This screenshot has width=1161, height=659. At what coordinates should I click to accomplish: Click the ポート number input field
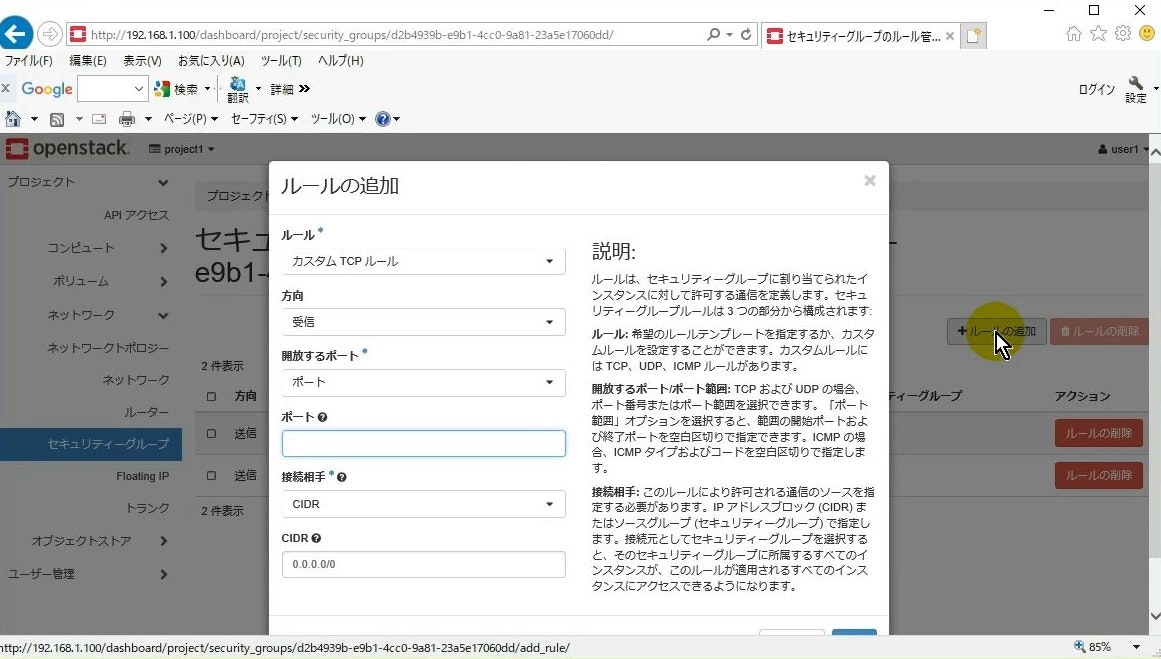(424, 444)
